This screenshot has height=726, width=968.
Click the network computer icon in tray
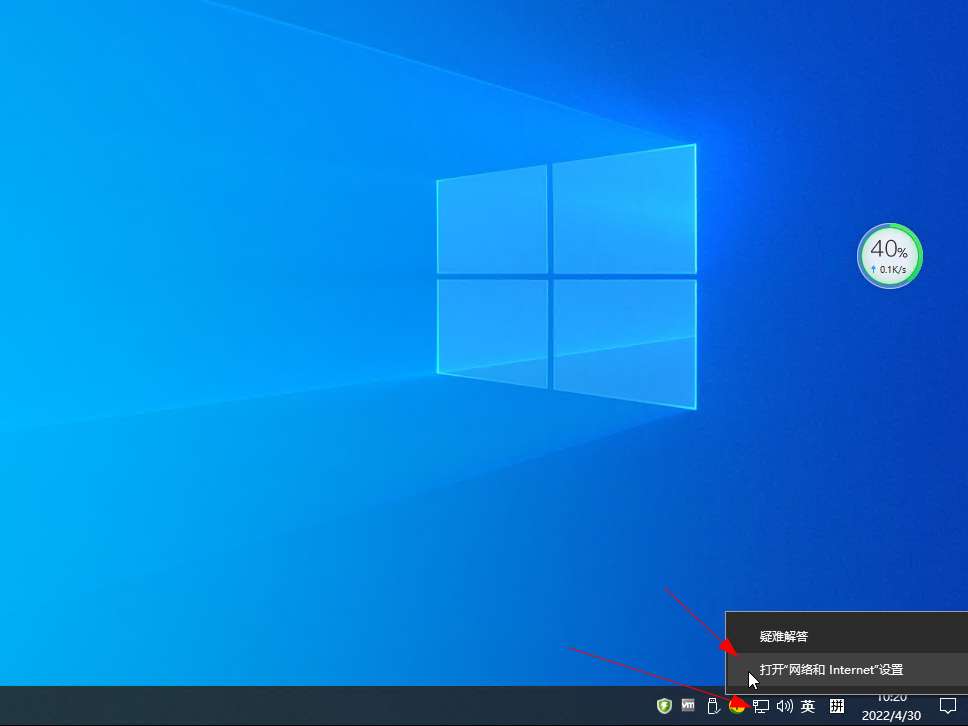click(x=761, y=706)
